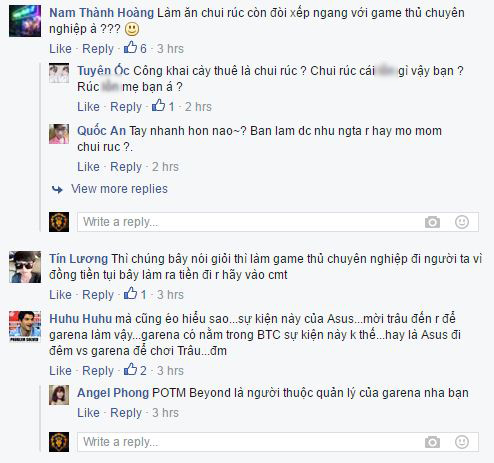Click camera icon in bottom reply box
Image resolution: width=494 pixels, height=463 pixels.
coord(432,442)
